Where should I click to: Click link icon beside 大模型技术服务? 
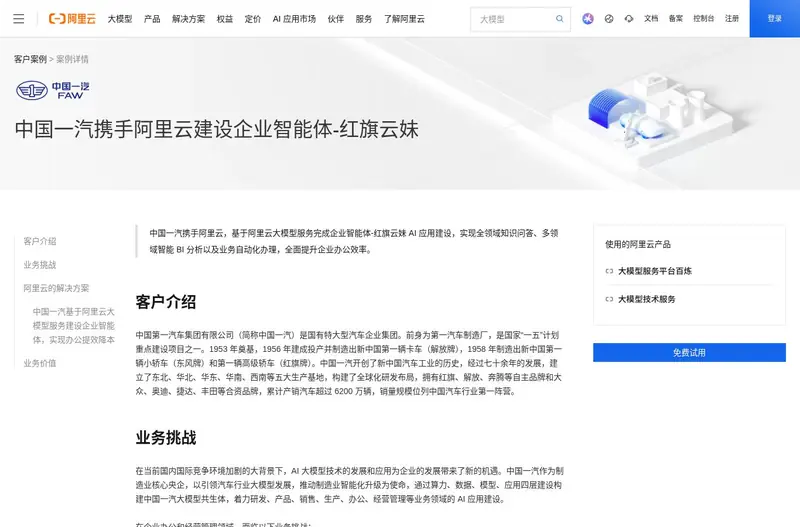(x=609, y=299)
